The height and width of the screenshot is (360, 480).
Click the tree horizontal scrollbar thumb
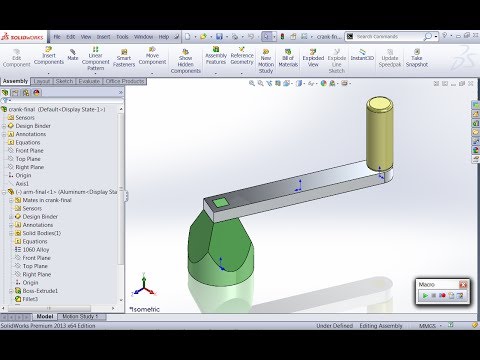pos(49,308)
